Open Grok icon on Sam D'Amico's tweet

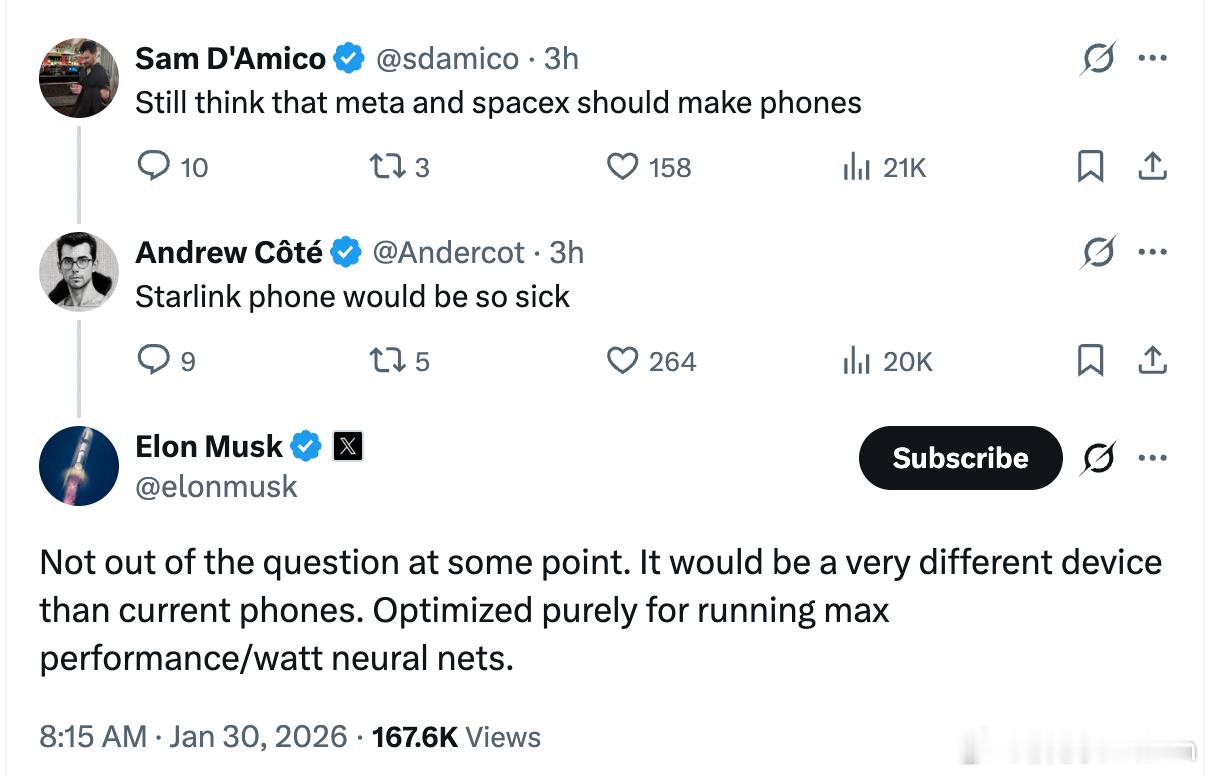(x=1098, y=60)
